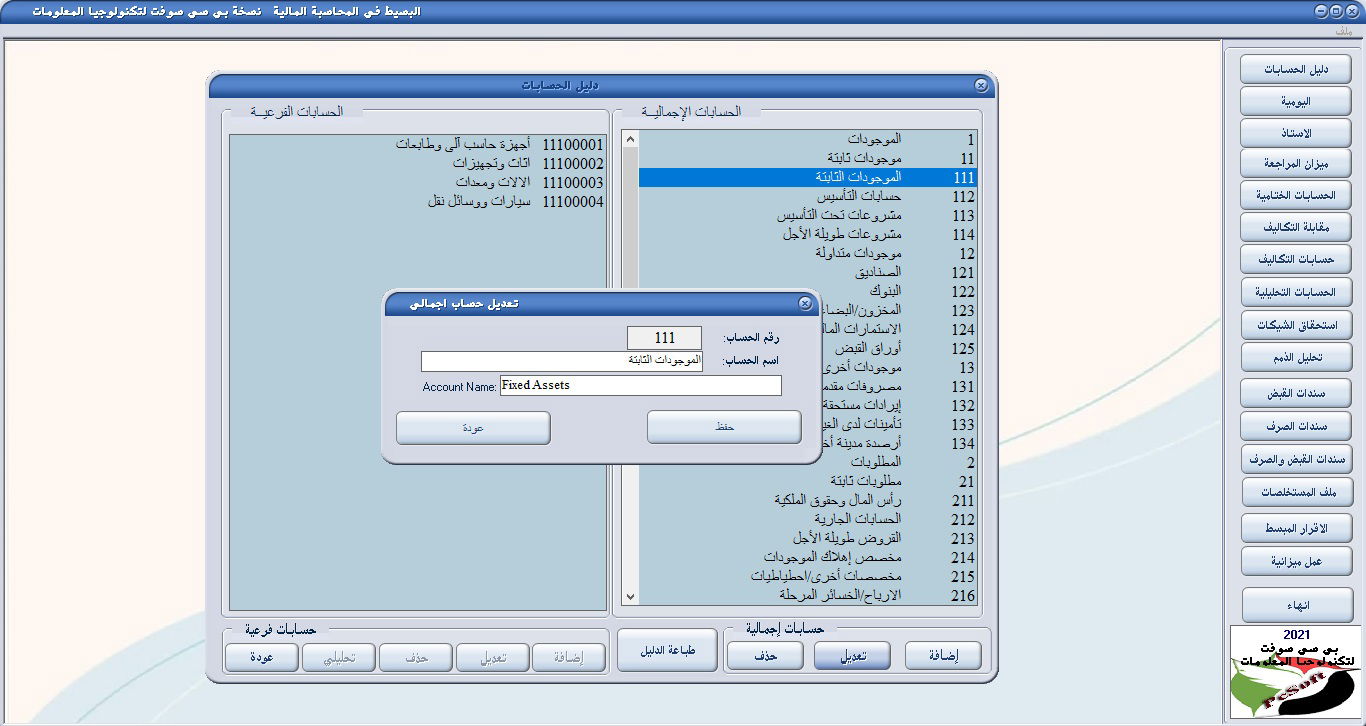This screenshot has width=1366, height=726.
Task: Open تحليل الذمم from the sidebar
Action: 1296,357
